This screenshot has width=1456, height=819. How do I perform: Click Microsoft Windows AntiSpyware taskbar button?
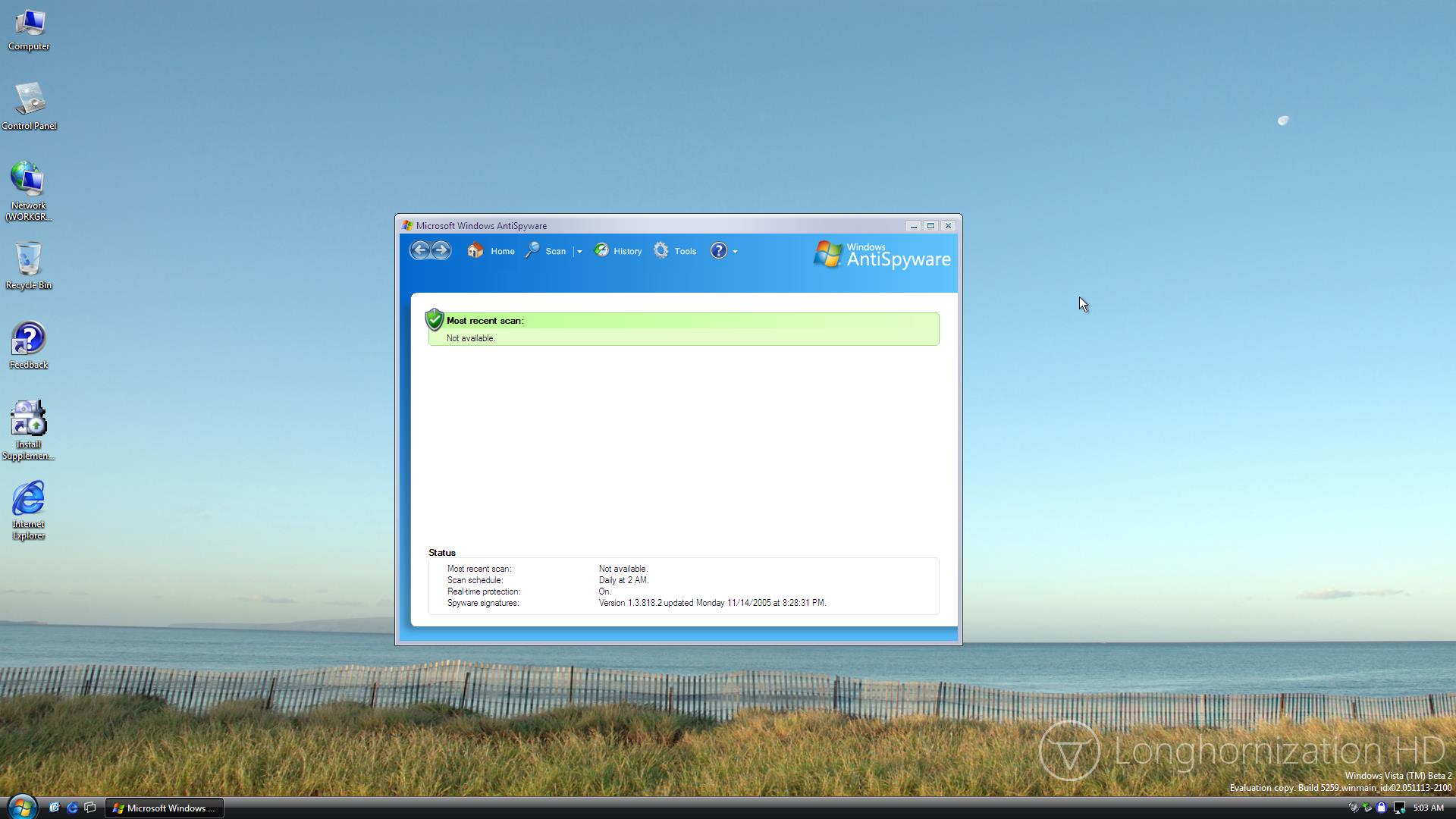(164, 808)
